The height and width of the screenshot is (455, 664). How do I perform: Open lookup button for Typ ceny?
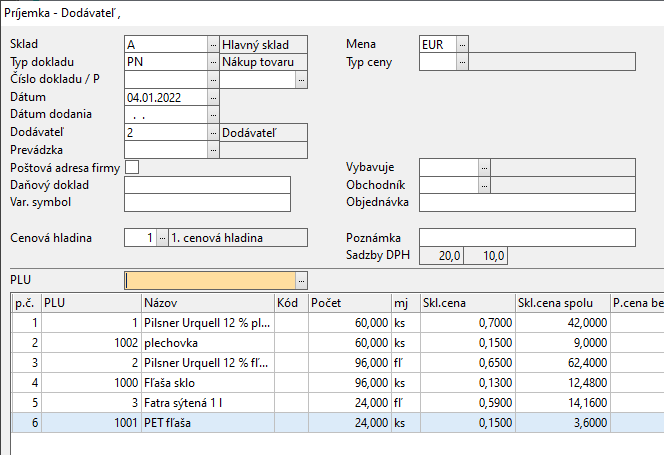462,62
